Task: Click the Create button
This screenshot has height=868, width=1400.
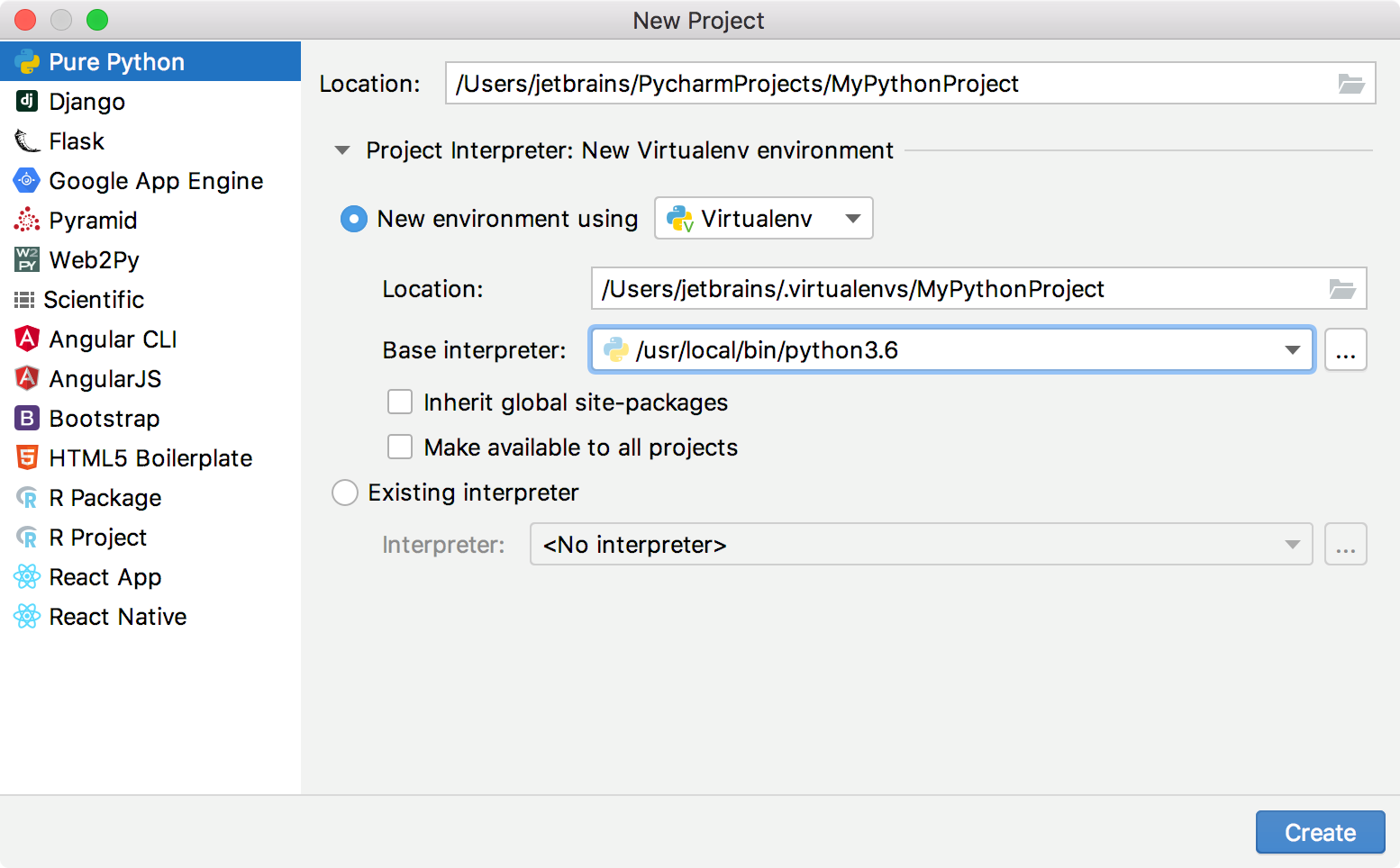Action: coord(1320,832)
